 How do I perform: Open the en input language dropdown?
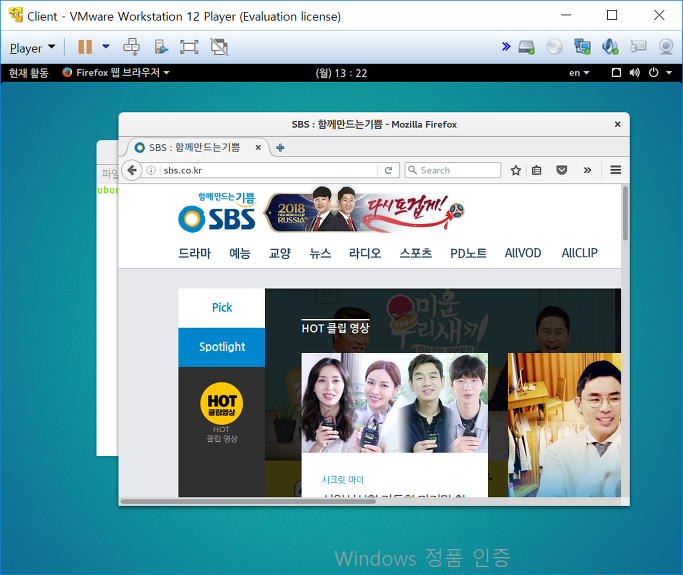(x=579, y=73)
